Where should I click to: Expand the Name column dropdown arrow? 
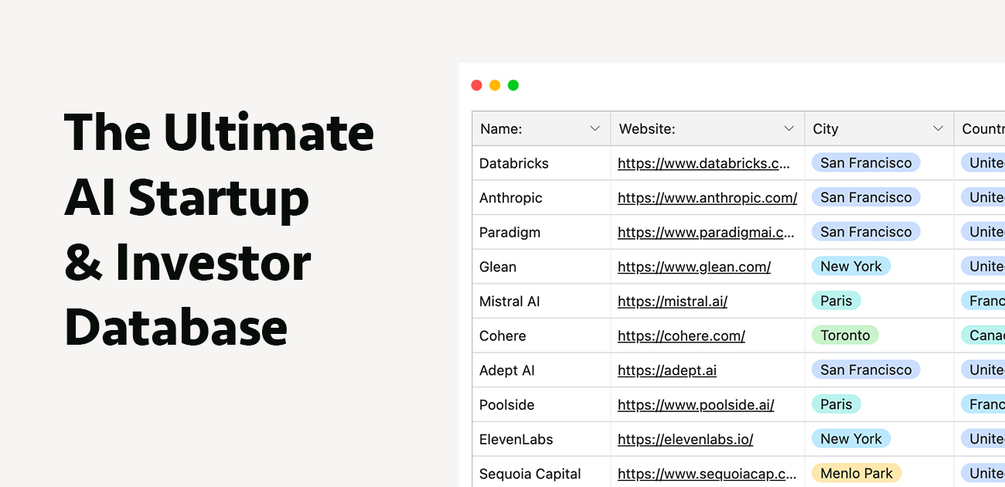595,129
